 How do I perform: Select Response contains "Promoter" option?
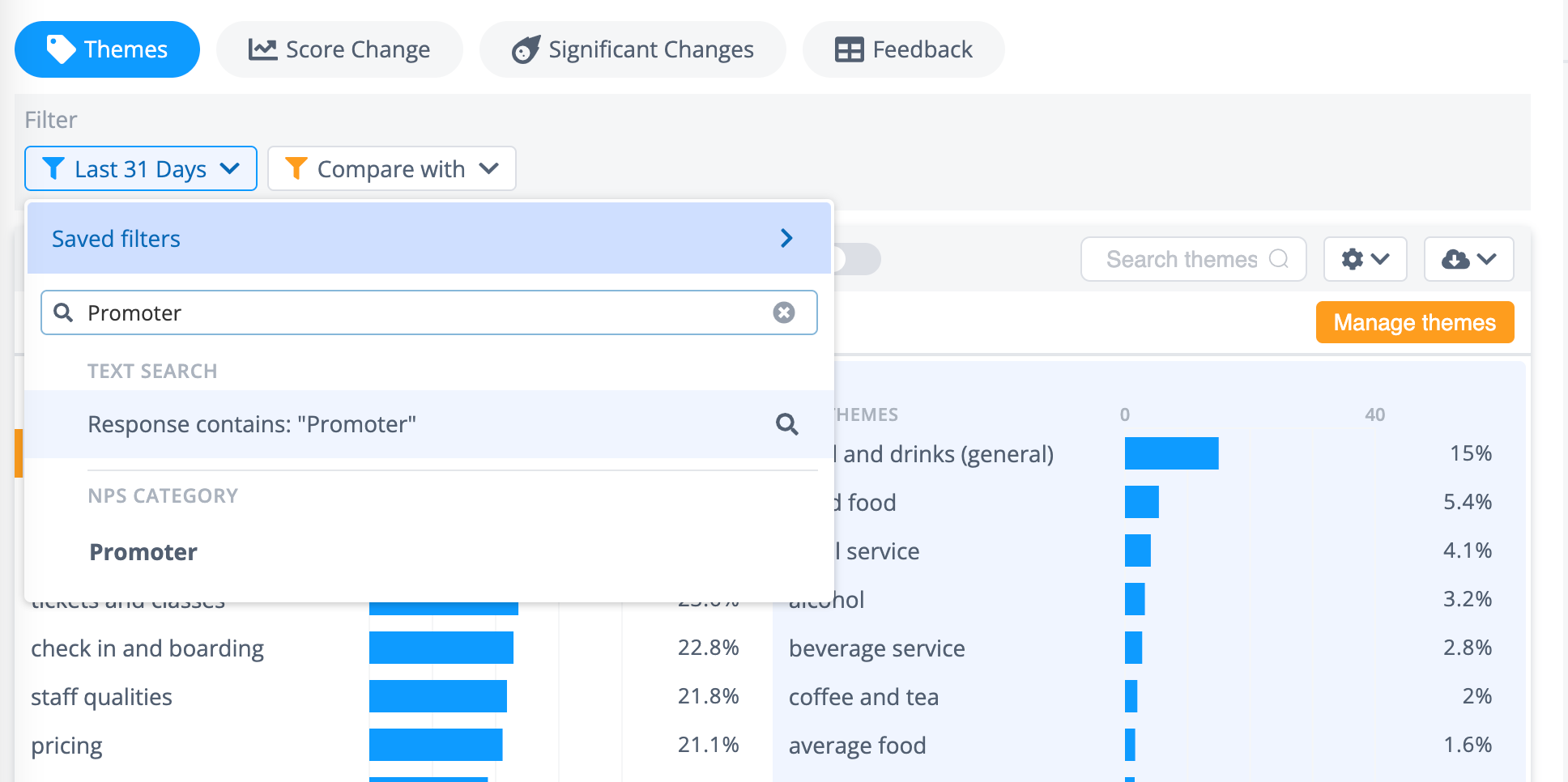click(429, 424)
